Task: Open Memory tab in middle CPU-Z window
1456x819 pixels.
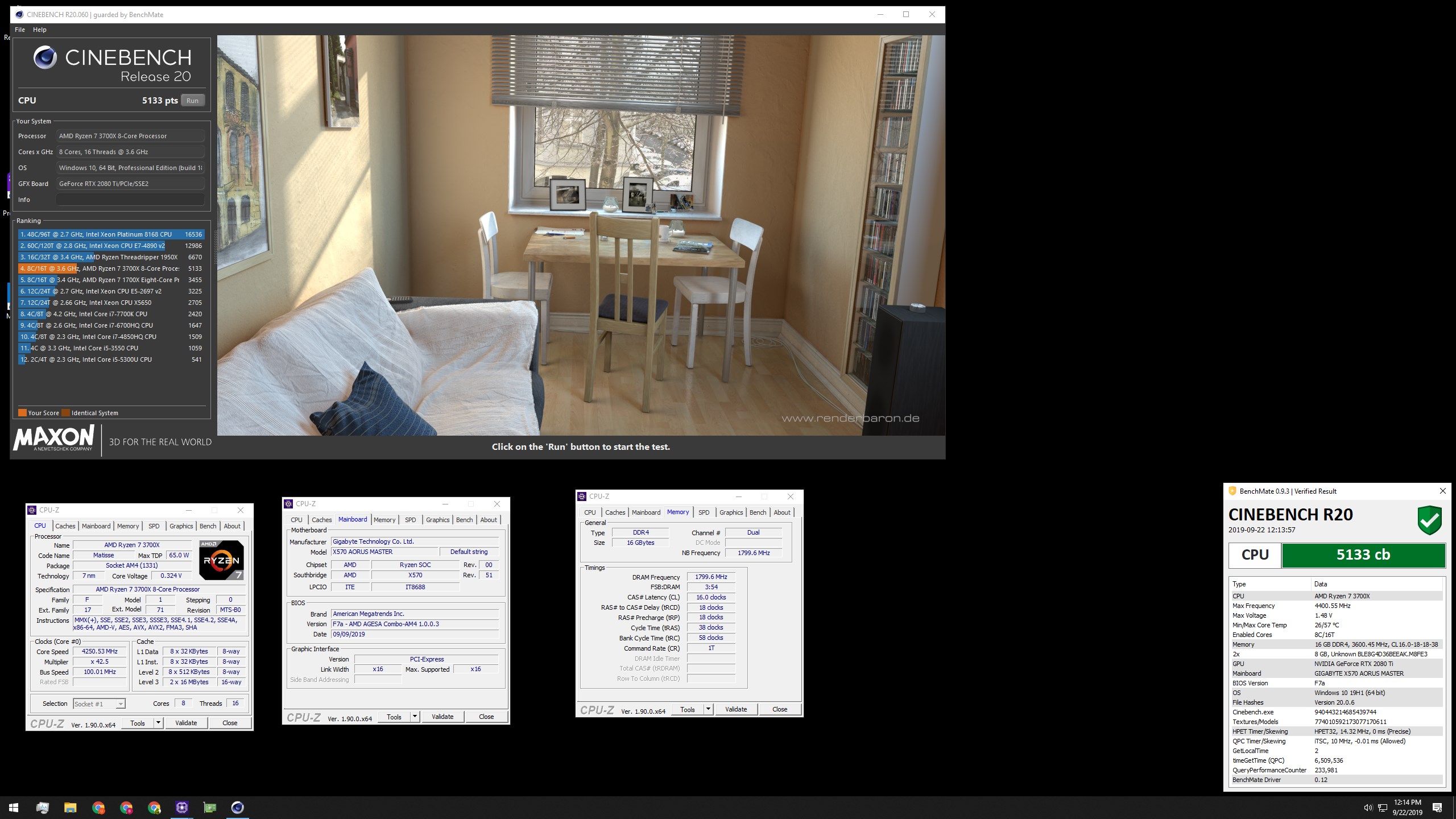Action: click(x=384, y=520)
